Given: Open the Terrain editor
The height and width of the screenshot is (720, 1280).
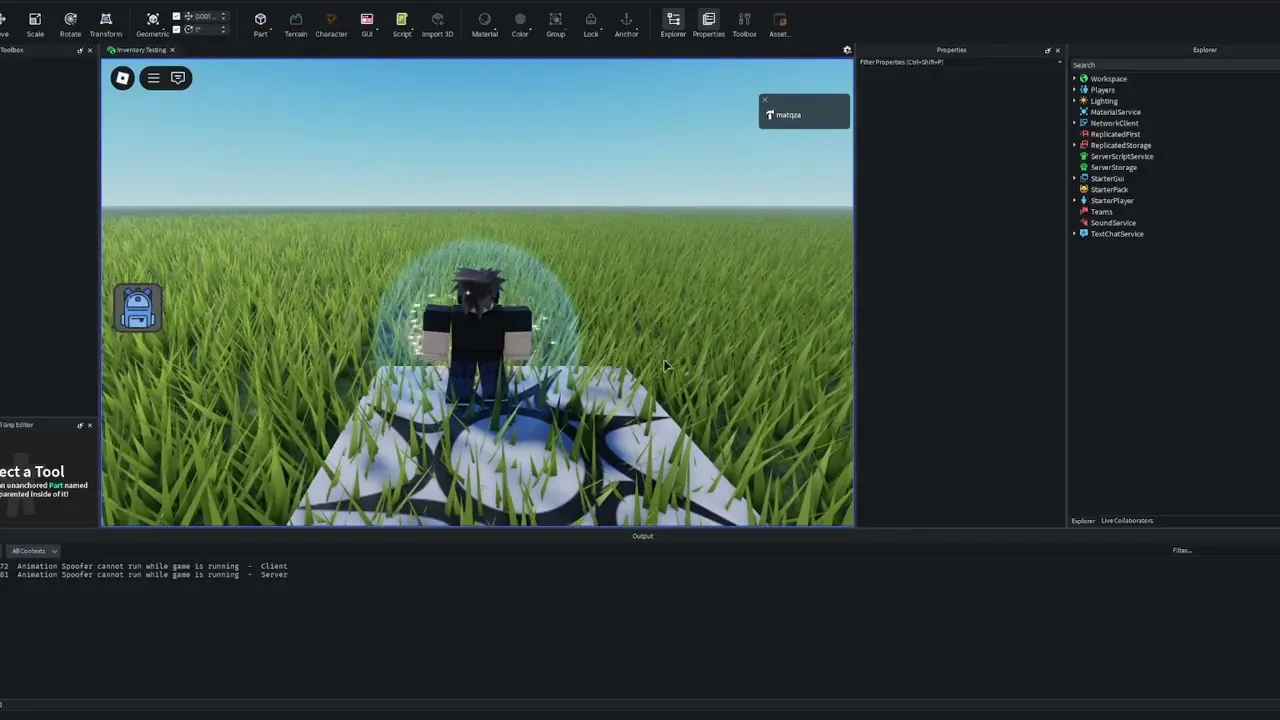Looking at the screenshot, I should coord(296,24).
